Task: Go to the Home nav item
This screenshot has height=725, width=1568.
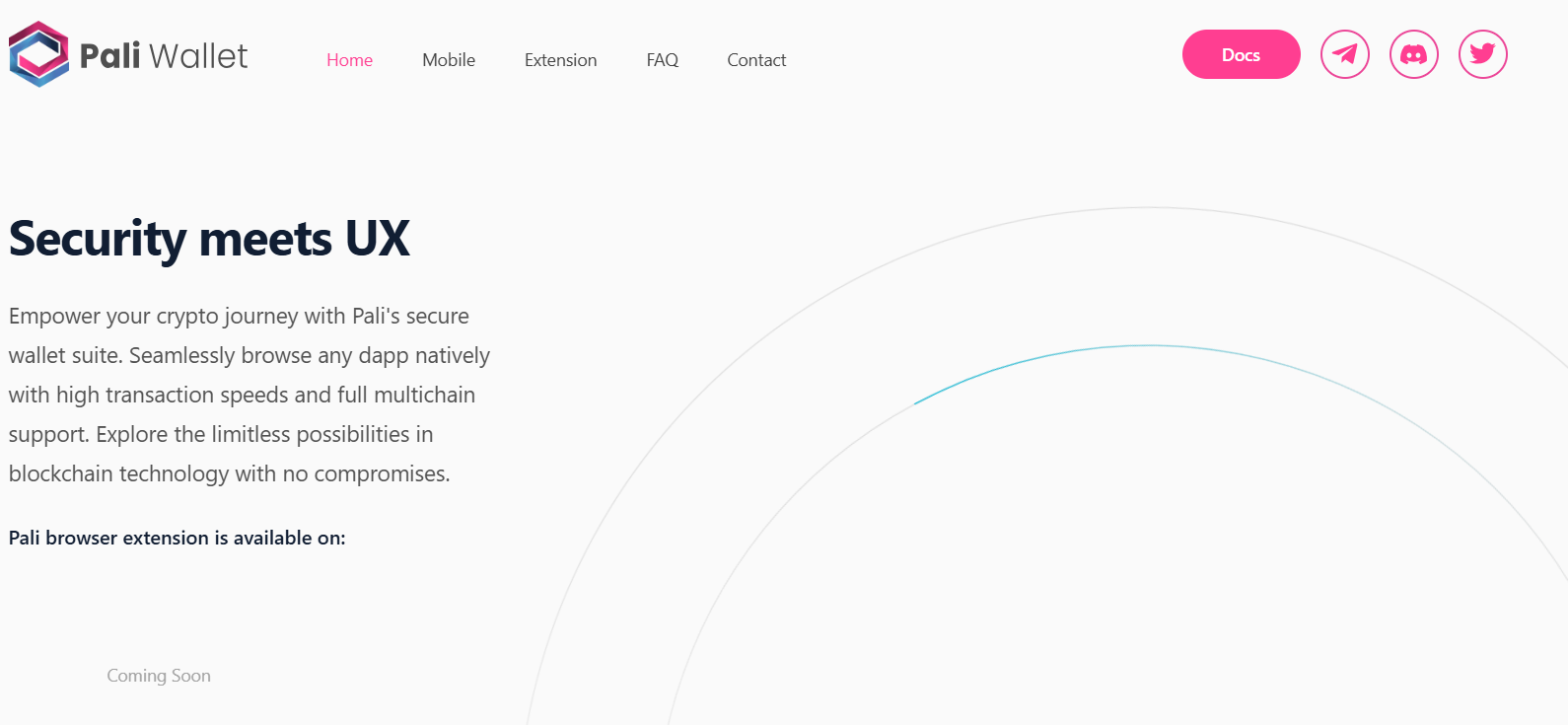Action: (x=350, y=60)
